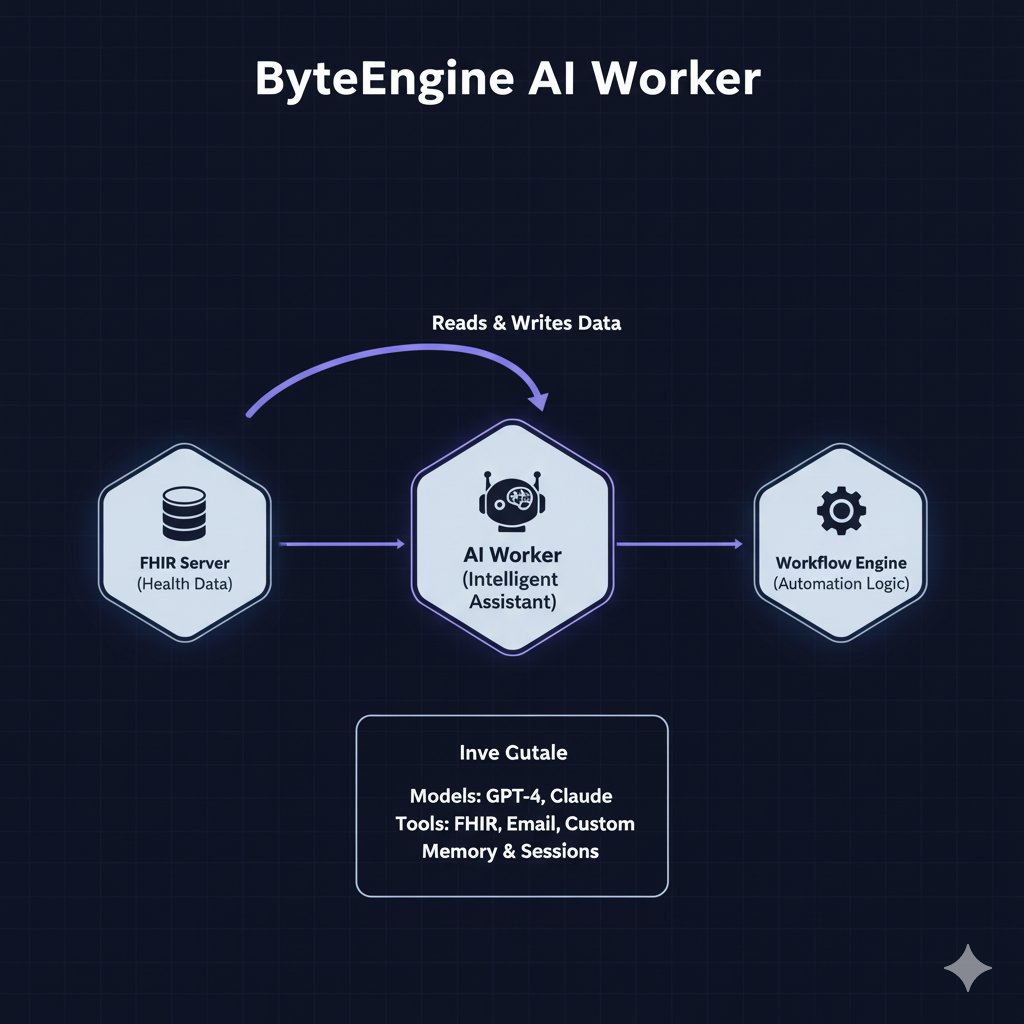1024x1024 pixels.
Task: Select the FHIR Server hexagon
Action: 184,540
